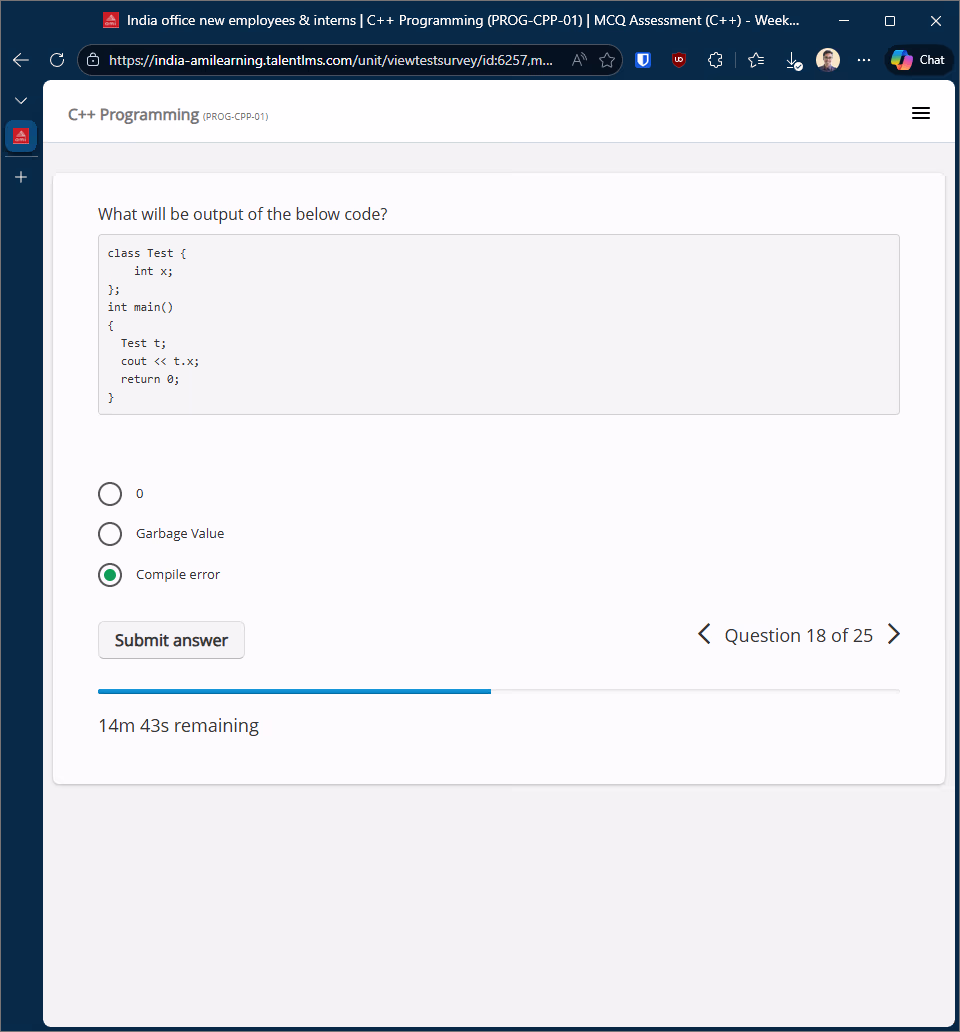This screenshot has height=1032, width=960.
Task: Click the browser back arrow
Action: point(21,60)
